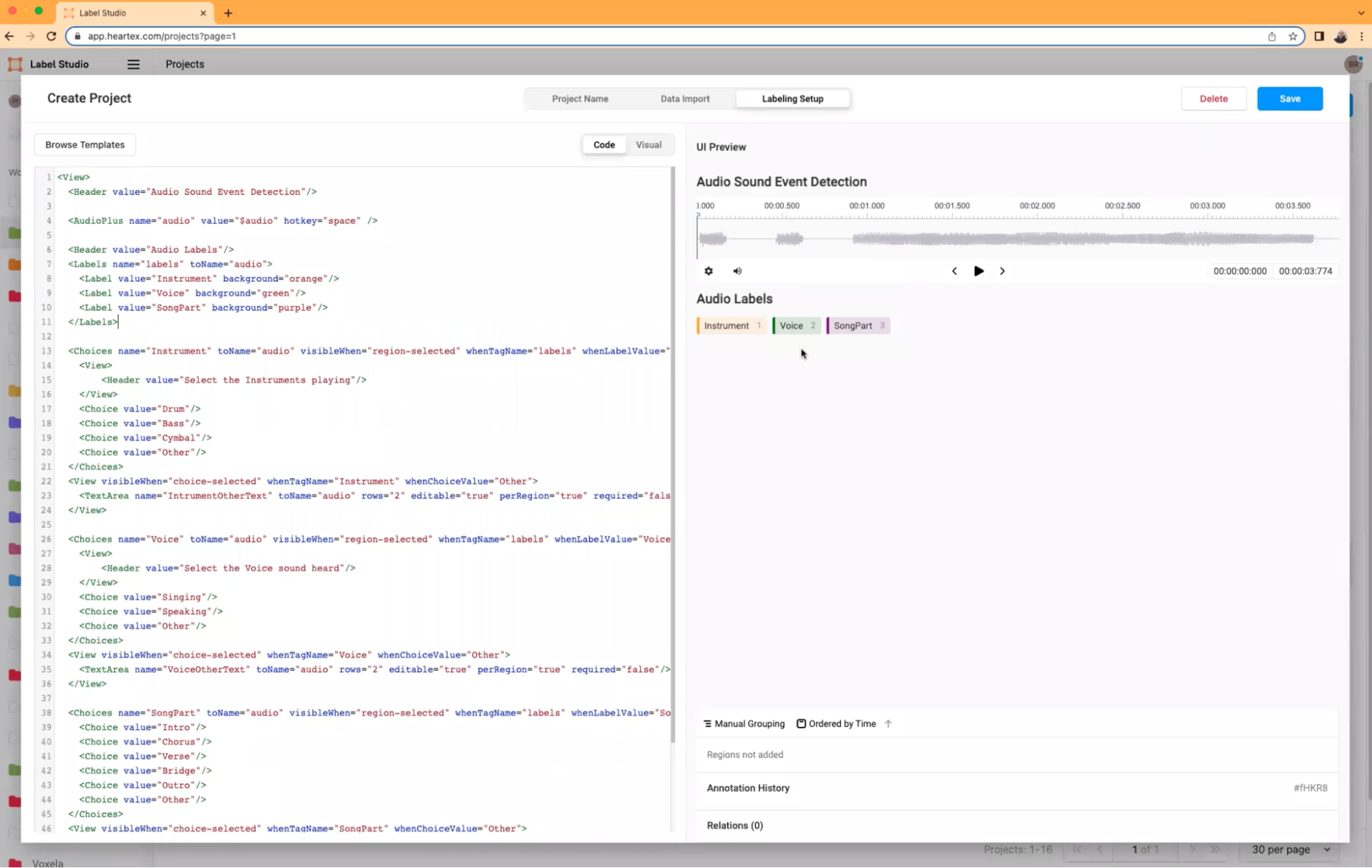This screenshot has height=868, width=1372.
Task: Go to the Data Import tab
Action: click(685, 99)
